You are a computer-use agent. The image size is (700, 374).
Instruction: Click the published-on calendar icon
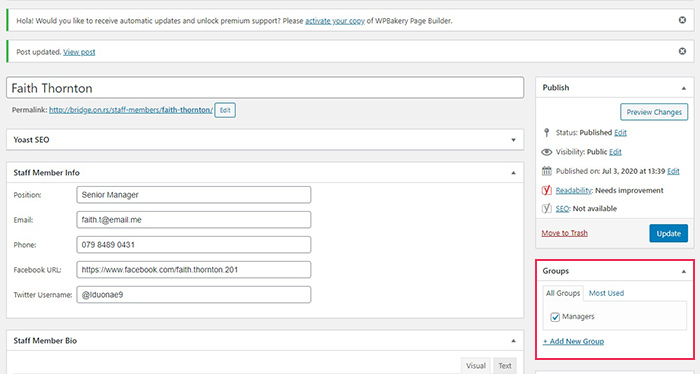546,171
